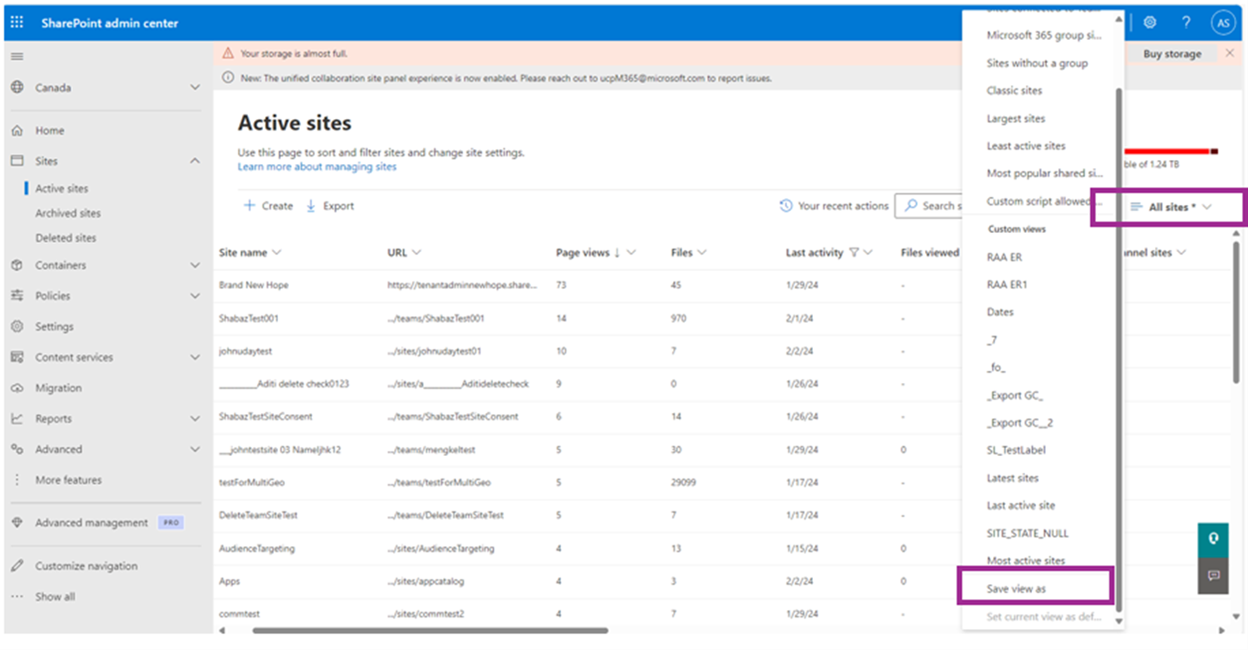This screenshot has height=650, width=1248.
Task: Open the accessibility tool in the corner
Action: point(1213,539)
